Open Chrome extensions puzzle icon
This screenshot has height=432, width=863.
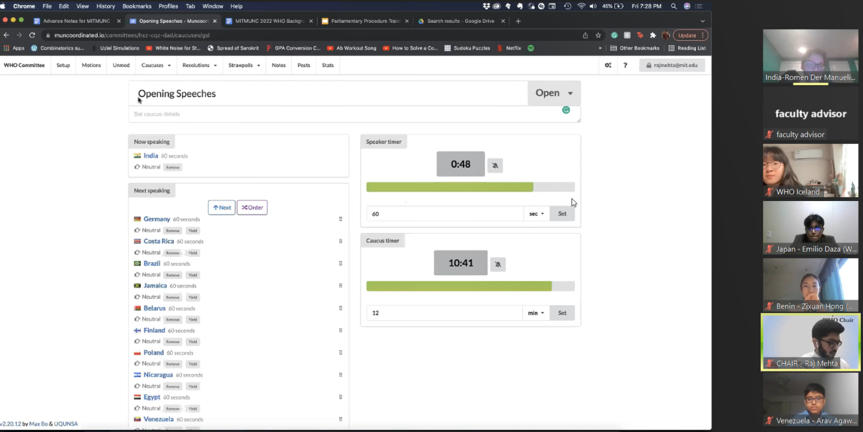[x=653, y=35]
